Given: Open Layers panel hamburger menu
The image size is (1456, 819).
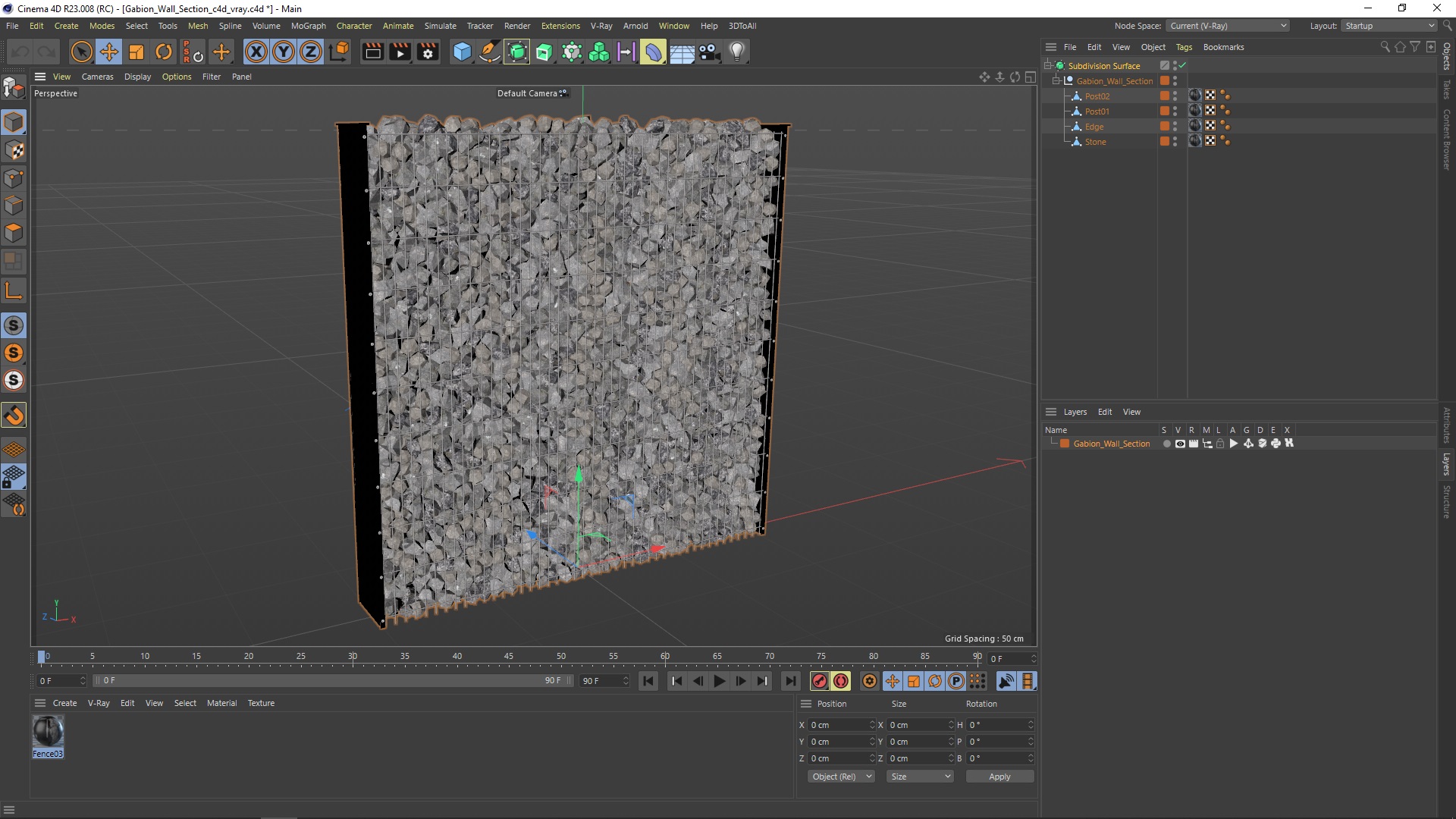Looking at the screenshot, I should click(x=1050, y=412).
